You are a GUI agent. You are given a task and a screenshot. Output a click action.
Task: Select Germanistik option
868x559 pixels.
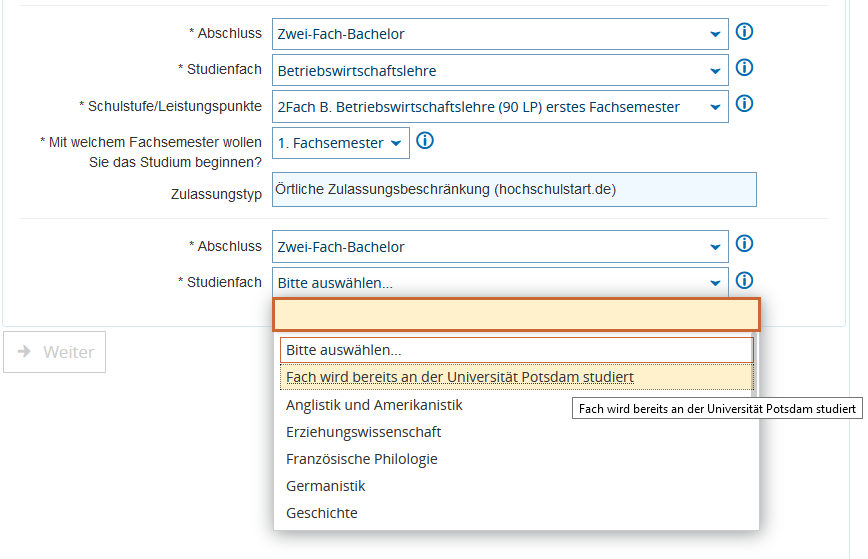516,486
